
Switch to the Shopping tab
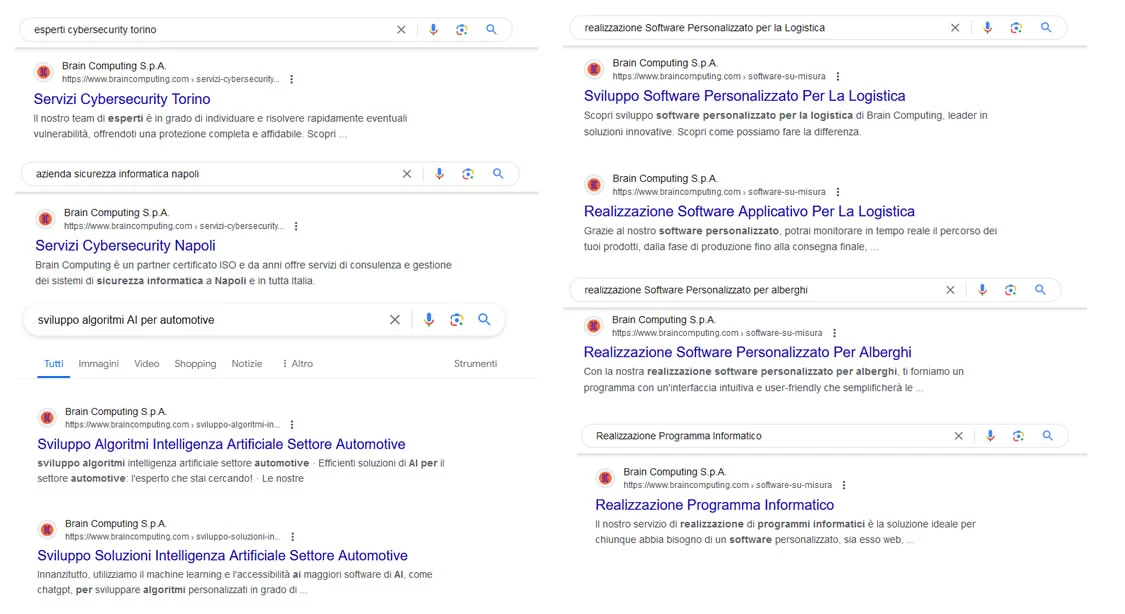(195, 364)
